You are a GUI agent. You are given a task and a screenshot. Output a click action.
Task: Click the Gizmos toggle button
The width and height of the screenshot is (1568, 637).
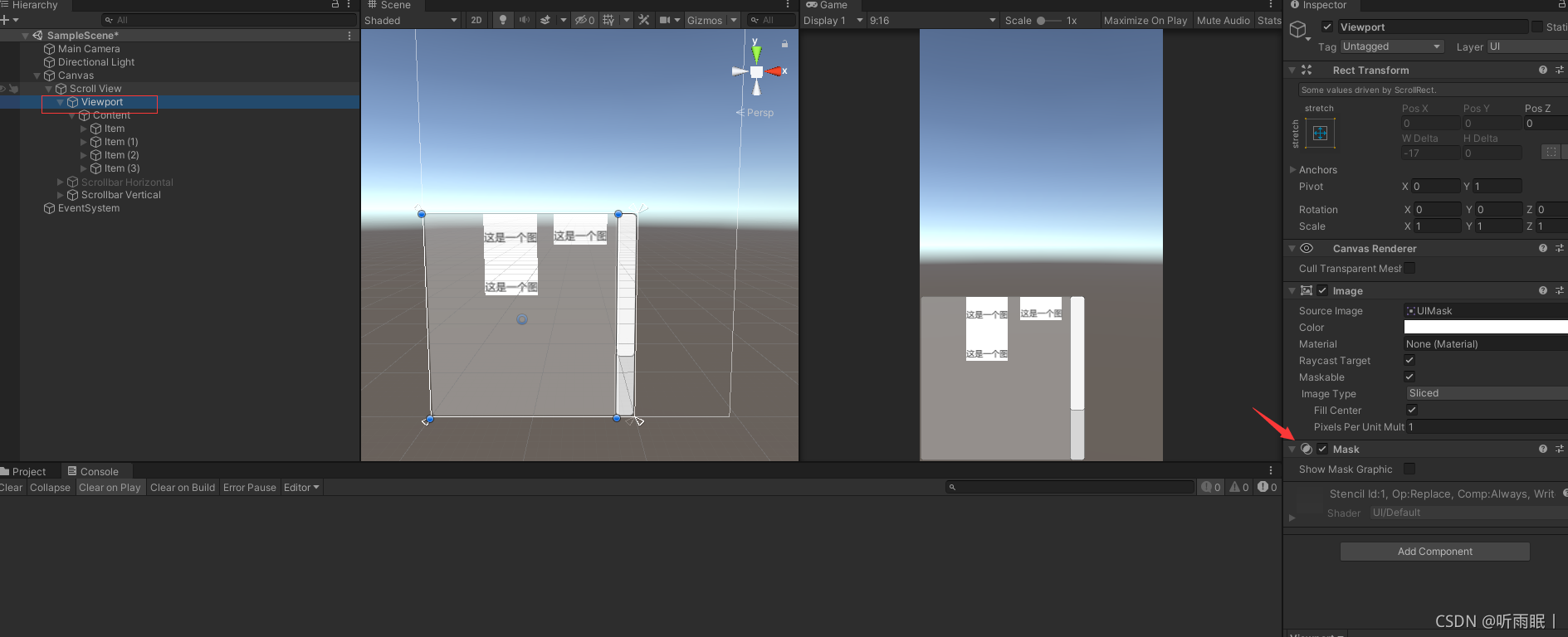point(705,21)
